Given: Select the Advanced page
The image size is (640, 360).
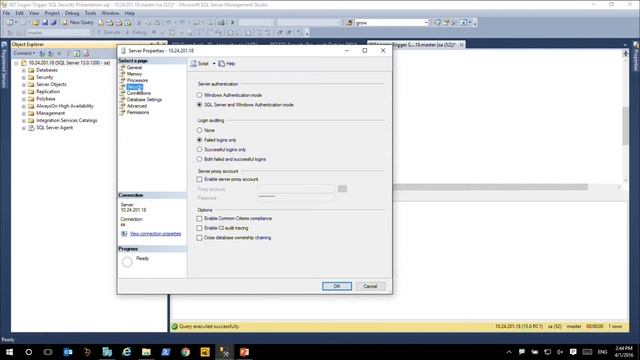Looking at the screenshot, I should point(137,106).
